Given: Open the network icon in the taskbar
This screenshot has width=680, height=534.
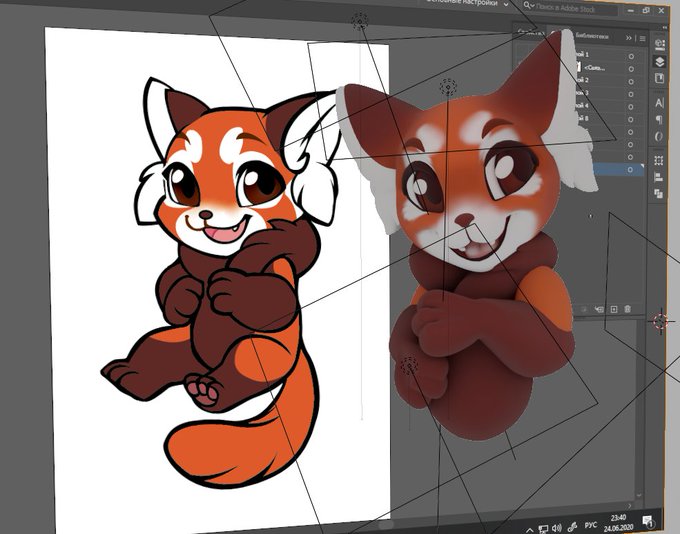Looking at the screenshot, I should click(543, 529).
